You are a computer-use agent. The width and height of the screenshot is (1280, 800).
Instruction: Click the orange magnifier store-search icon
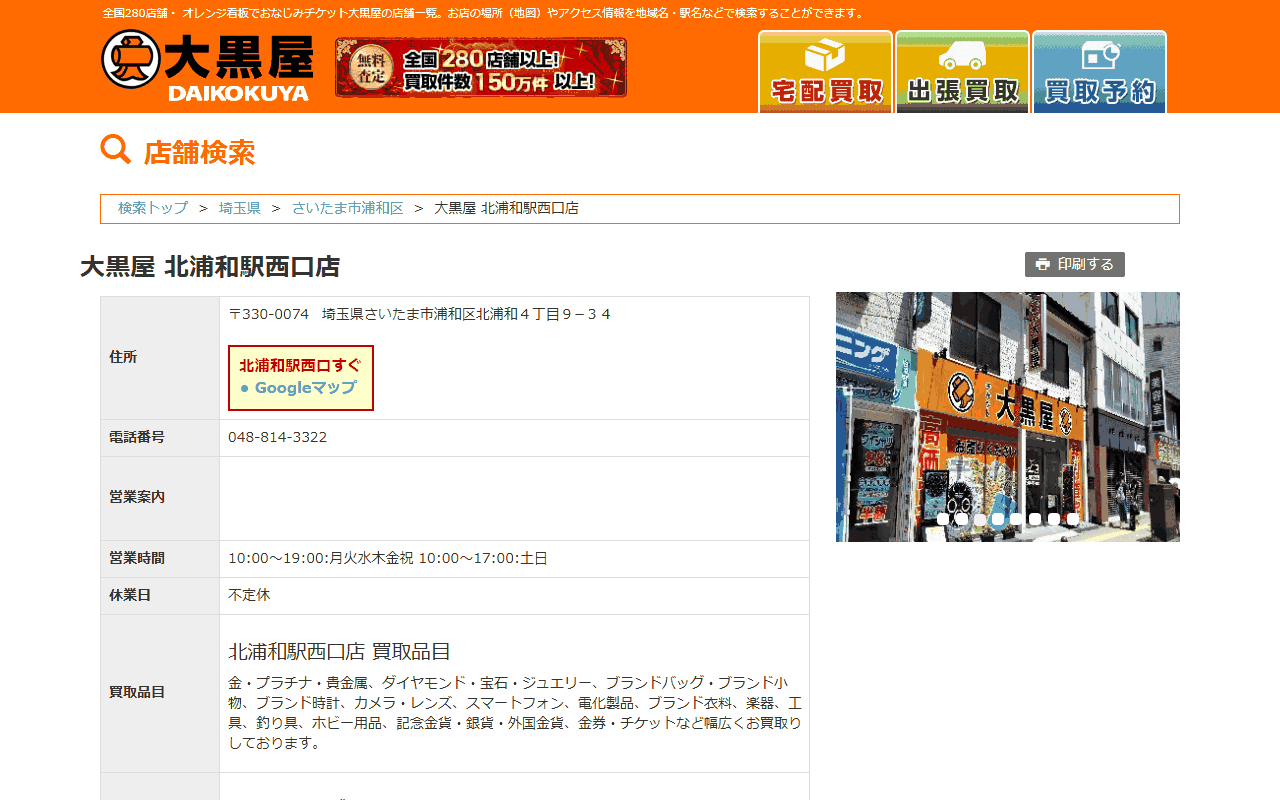(x=116, y=150)
